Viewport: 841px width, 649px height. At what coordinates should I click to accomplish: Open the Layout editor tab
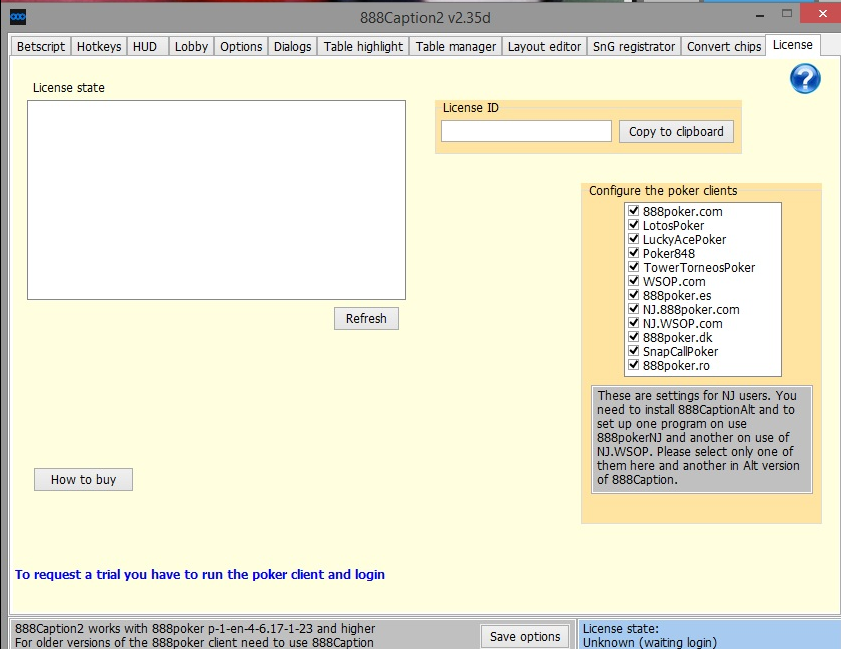[x=544, y=47]
